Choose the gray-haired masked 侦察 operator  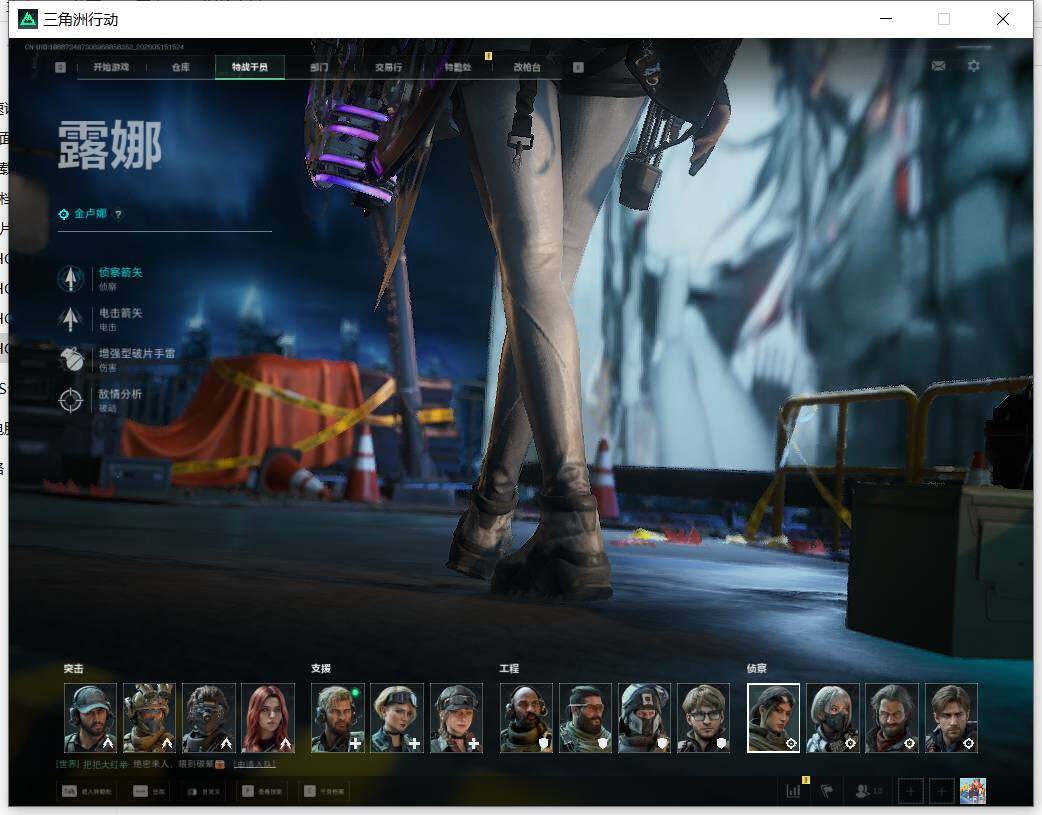[833, 718]
